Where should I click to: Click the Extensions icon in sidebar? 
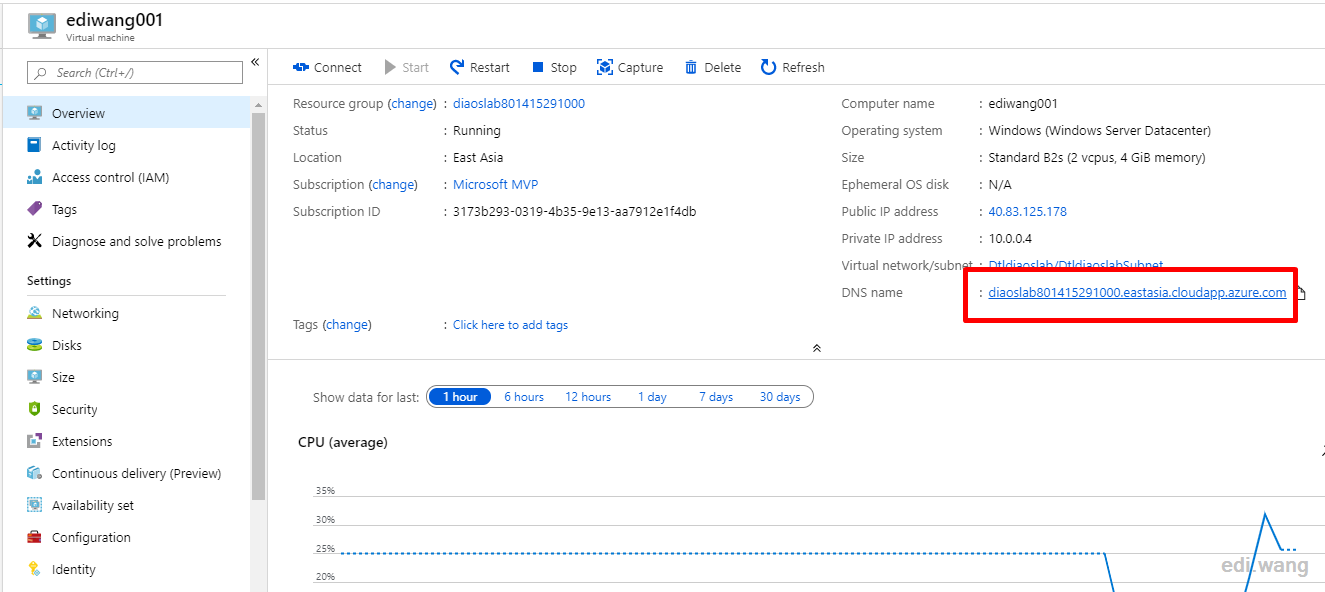[x=35, y=441]
